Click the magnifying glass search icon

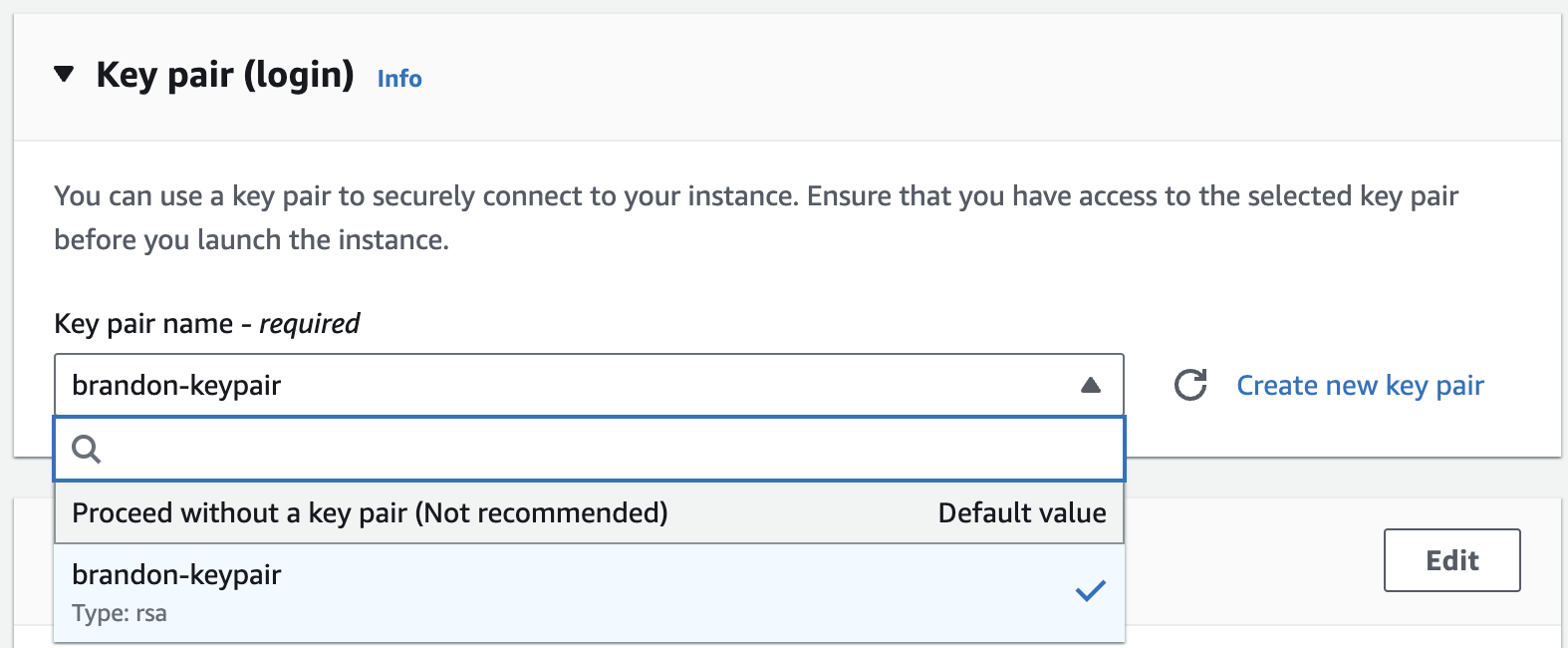click(x=87, y=450)
